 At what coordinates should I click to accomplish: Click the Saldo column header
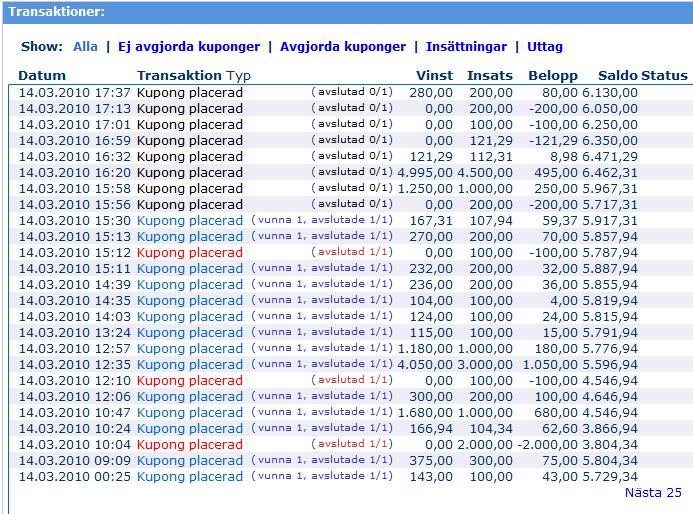[x=617, y=76]
